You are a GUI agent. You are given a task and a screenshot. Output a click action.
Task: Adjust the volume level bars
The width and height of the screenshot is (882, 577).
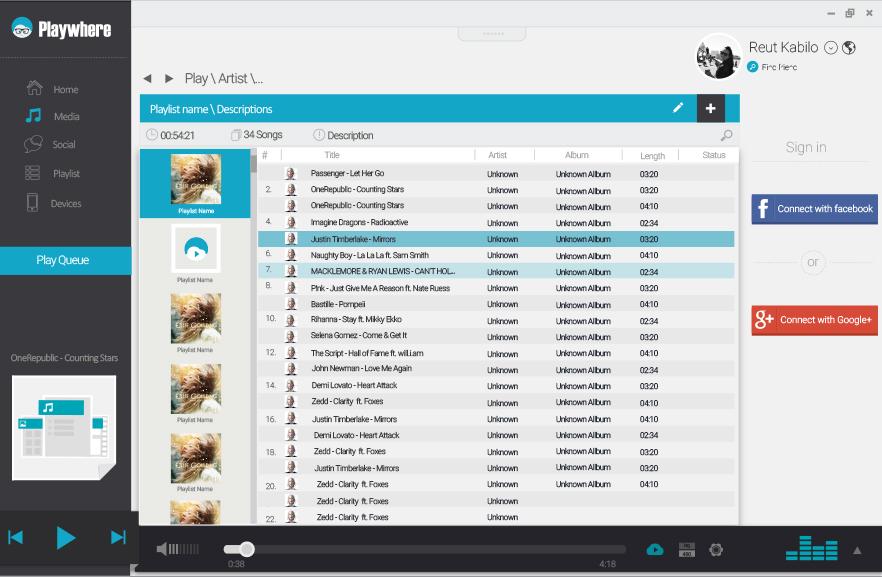click(x=184, y=549)
